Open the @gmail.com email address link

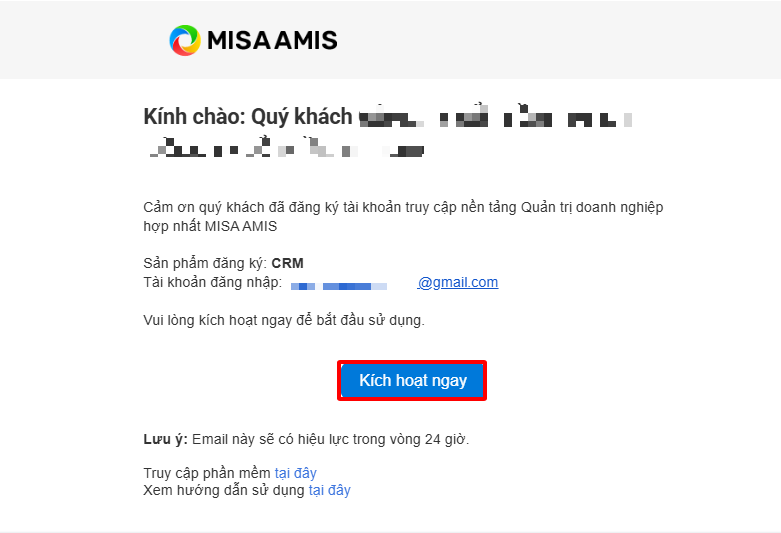pos(458,282)
